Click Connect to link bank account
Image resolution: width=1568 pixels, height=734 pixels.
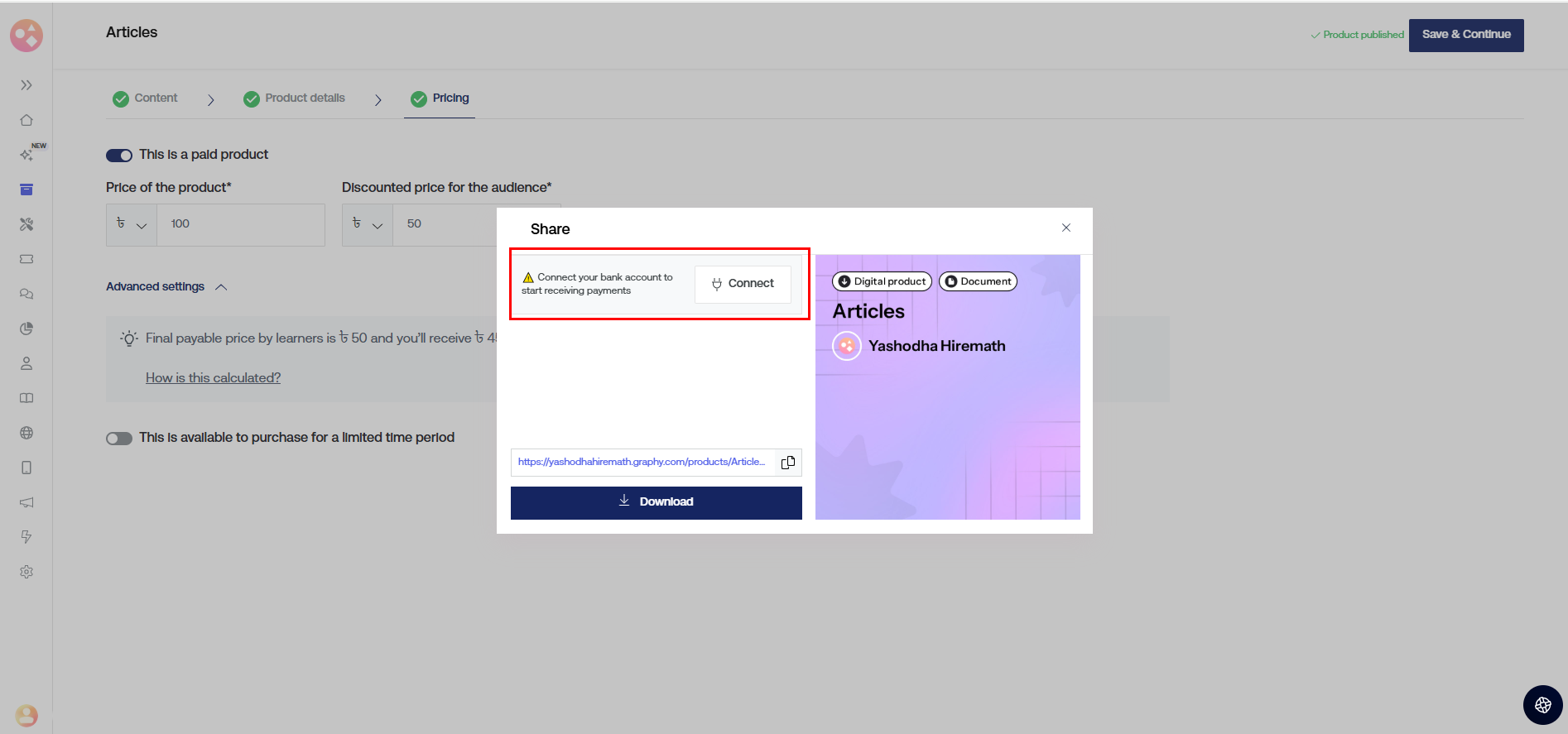click(x=743, y=284)
